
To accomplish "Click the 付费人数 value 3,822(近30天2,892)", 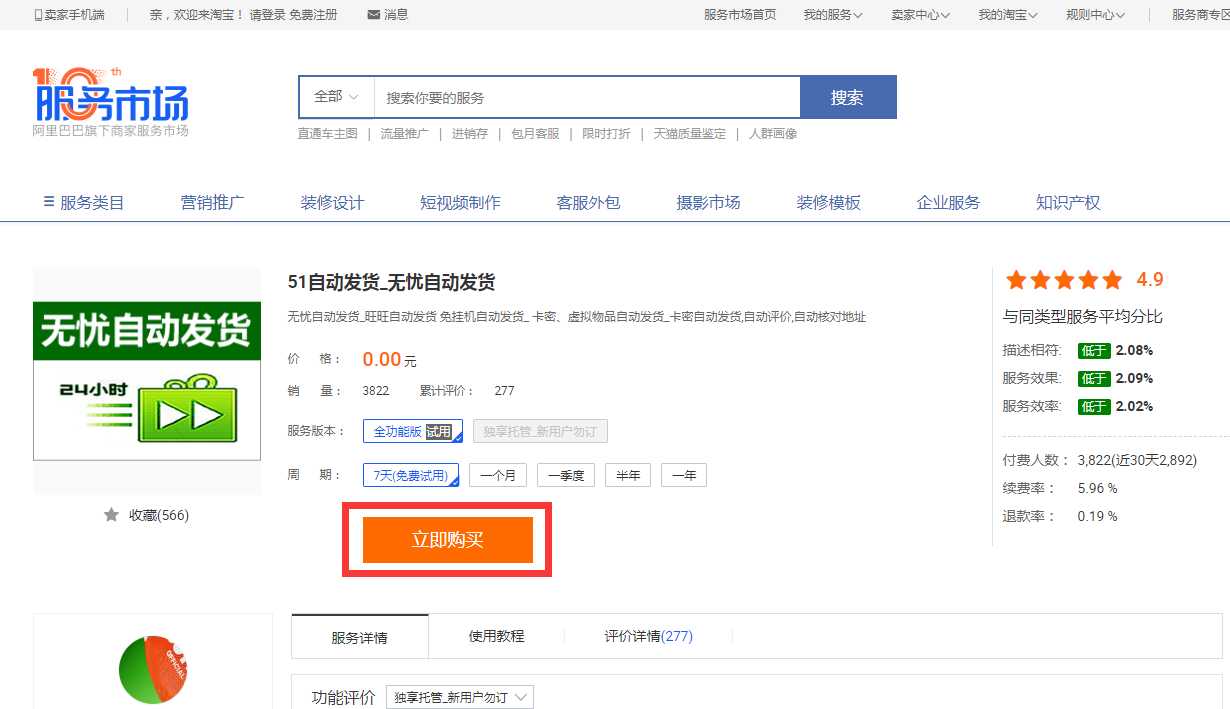I will tap(1137, 460).
